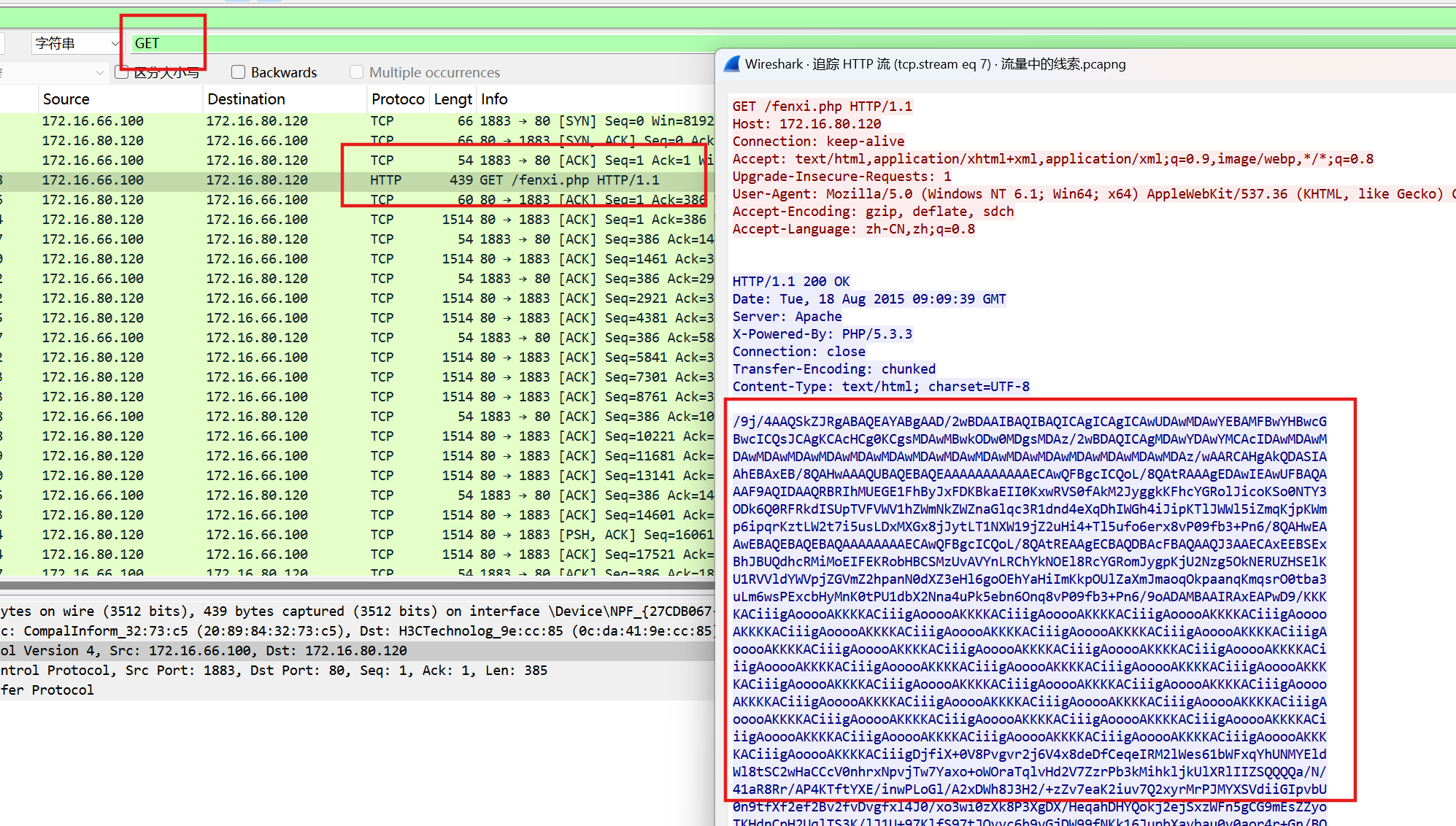Click the Transfer-Encoding: chunked line

(x=834, y=369)
